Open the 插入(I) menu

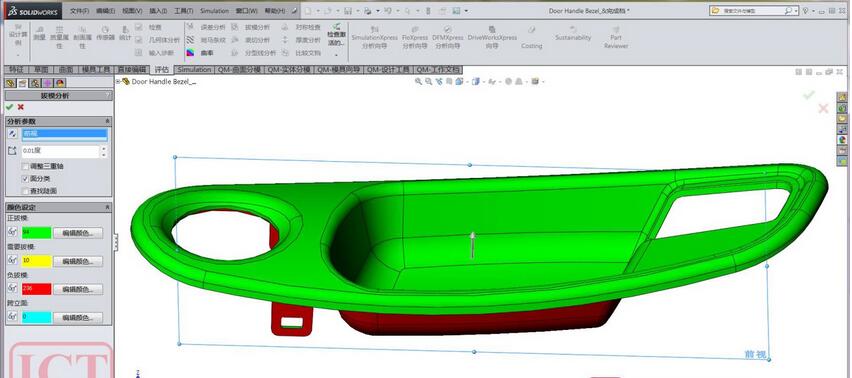click(x=158, y=11)
